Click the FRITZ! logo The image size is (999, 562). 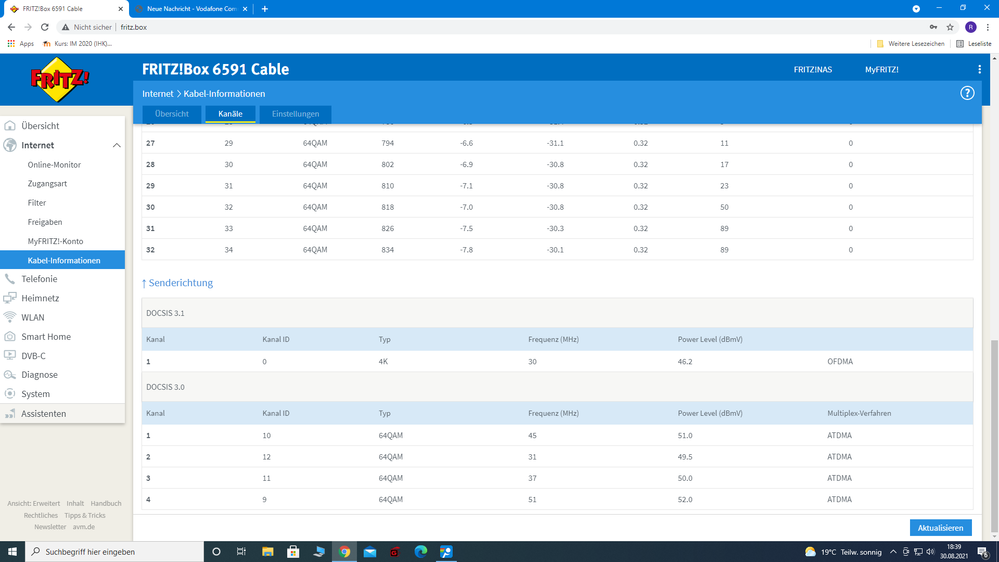pyautogui.click(x=60, y=80)
